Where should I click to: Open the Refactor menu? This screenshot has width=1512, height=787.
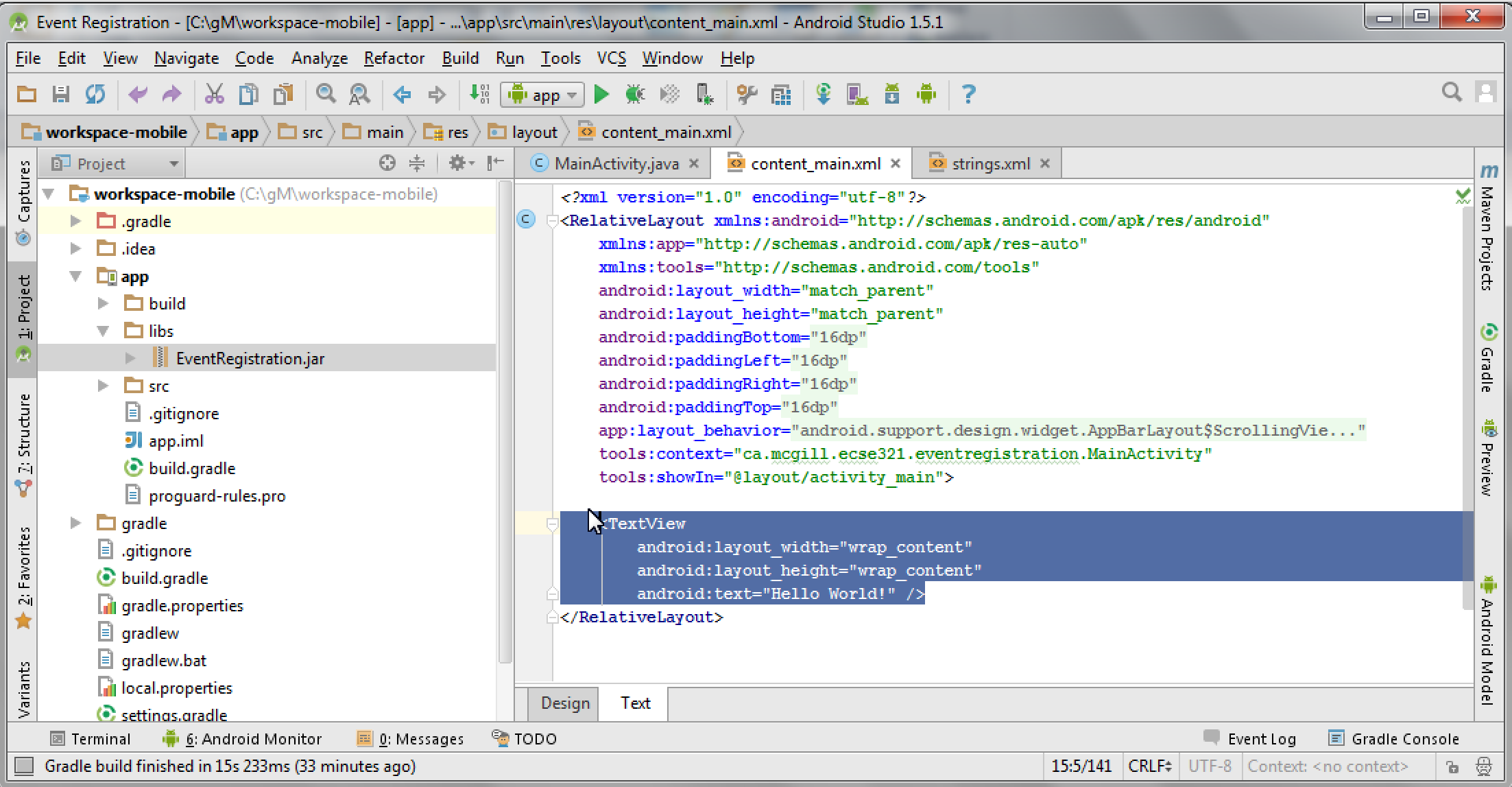point(394,58)
